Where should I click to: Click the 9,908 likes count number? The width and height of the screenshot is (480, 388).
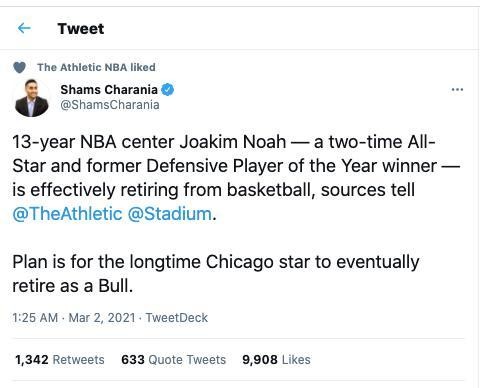(260, 360)
